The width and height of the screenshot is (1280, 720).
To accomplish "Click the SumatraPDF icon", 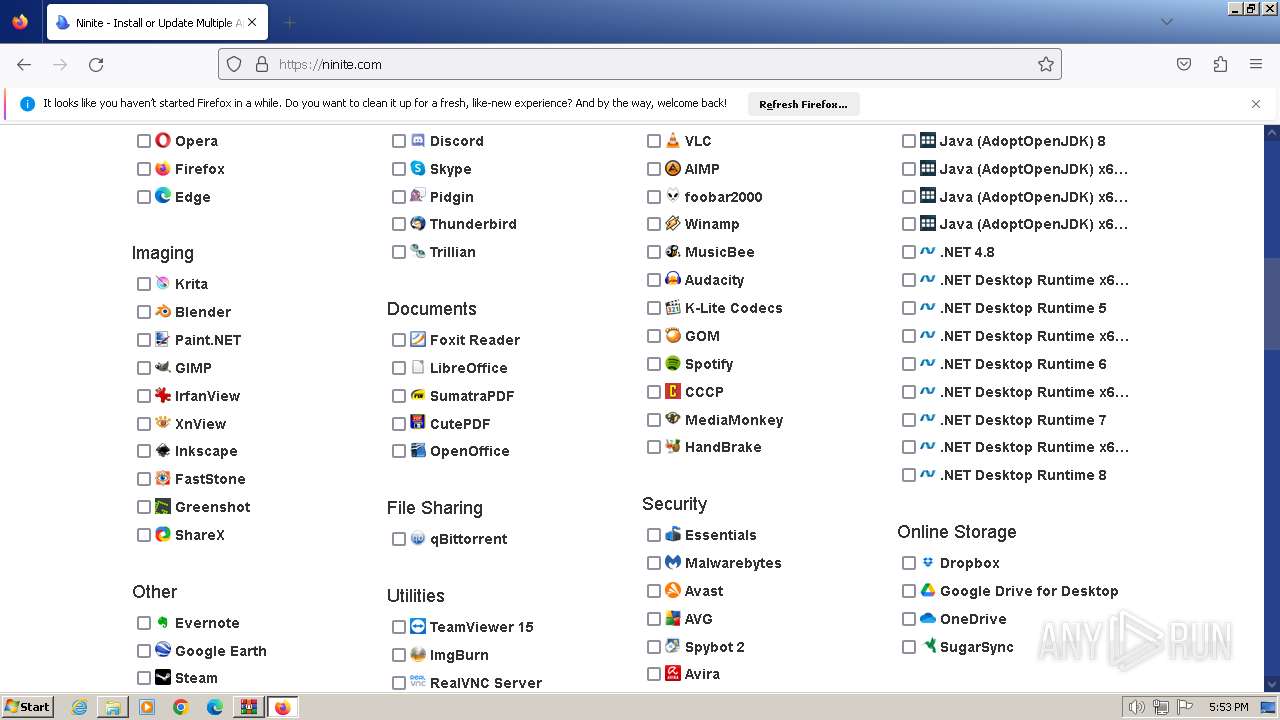I will tap(418, 396).
